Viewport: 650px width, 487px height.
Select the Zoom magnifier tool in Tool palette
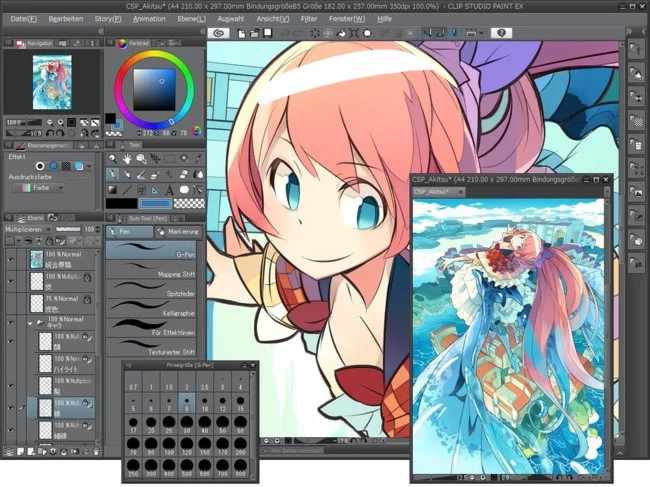(112, 158)
